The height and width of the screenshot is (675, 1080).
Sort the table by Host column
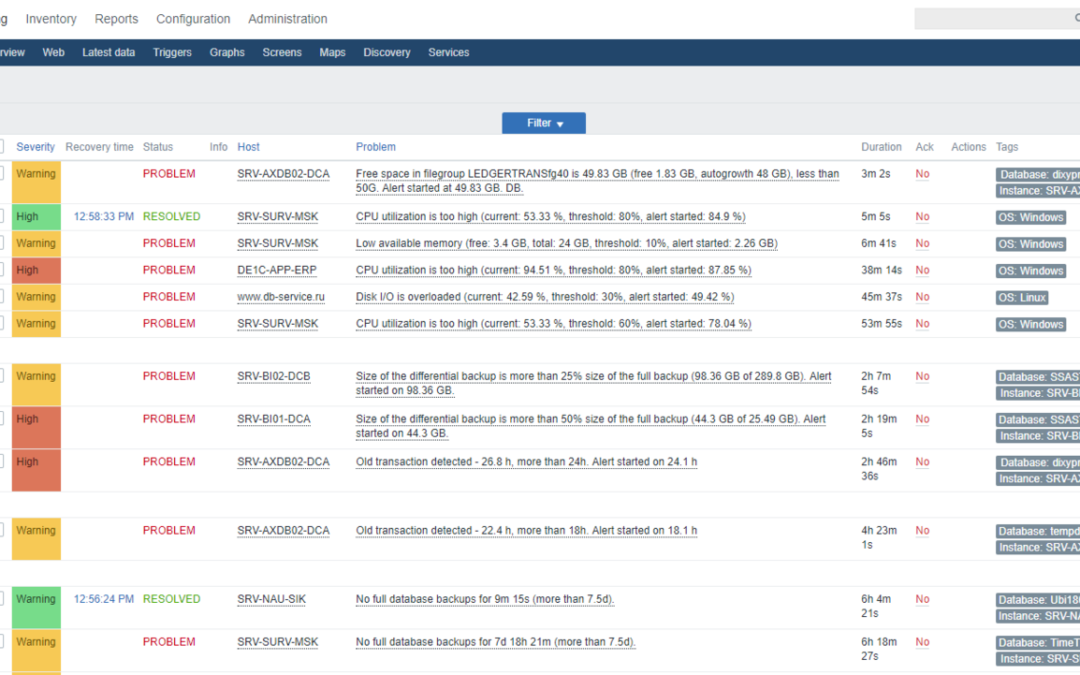[248, 147]
